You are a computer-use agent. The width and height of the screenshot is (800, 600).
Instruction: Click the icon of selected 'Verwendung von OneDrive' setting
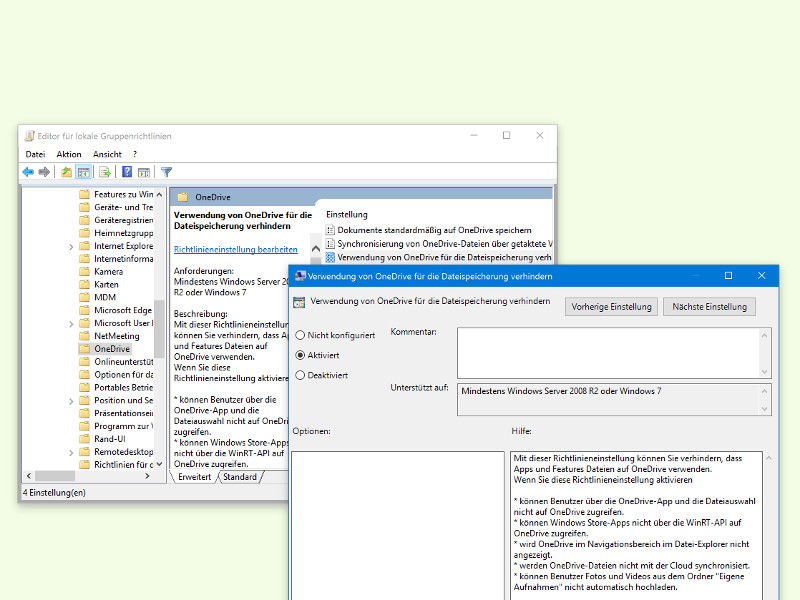tap(330, 257)
